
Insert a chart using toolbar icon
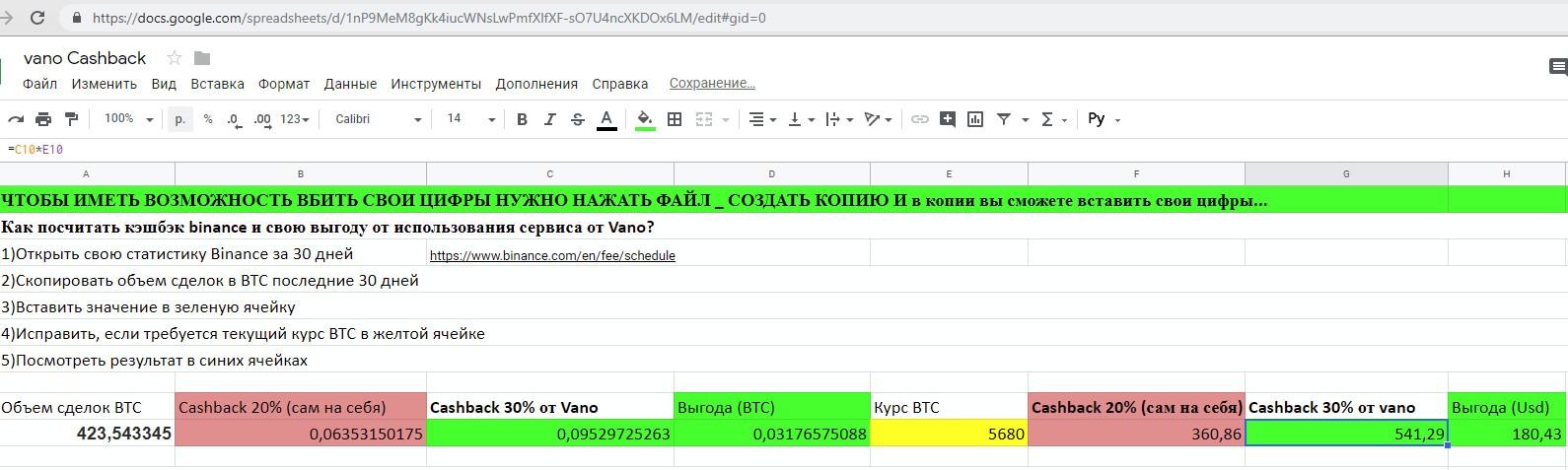975,119
